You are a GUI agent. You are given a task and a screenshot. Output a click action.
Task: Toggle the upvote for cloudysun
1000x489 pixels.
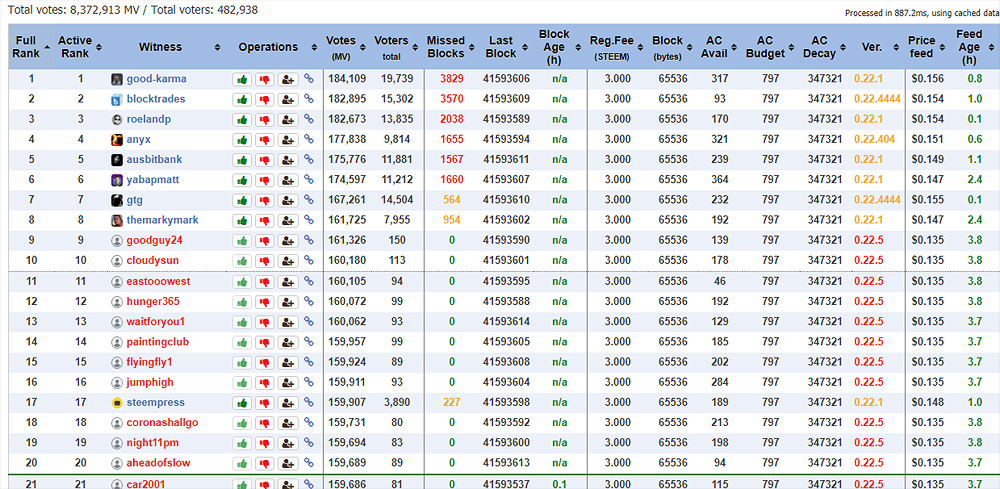pos(242,261)
